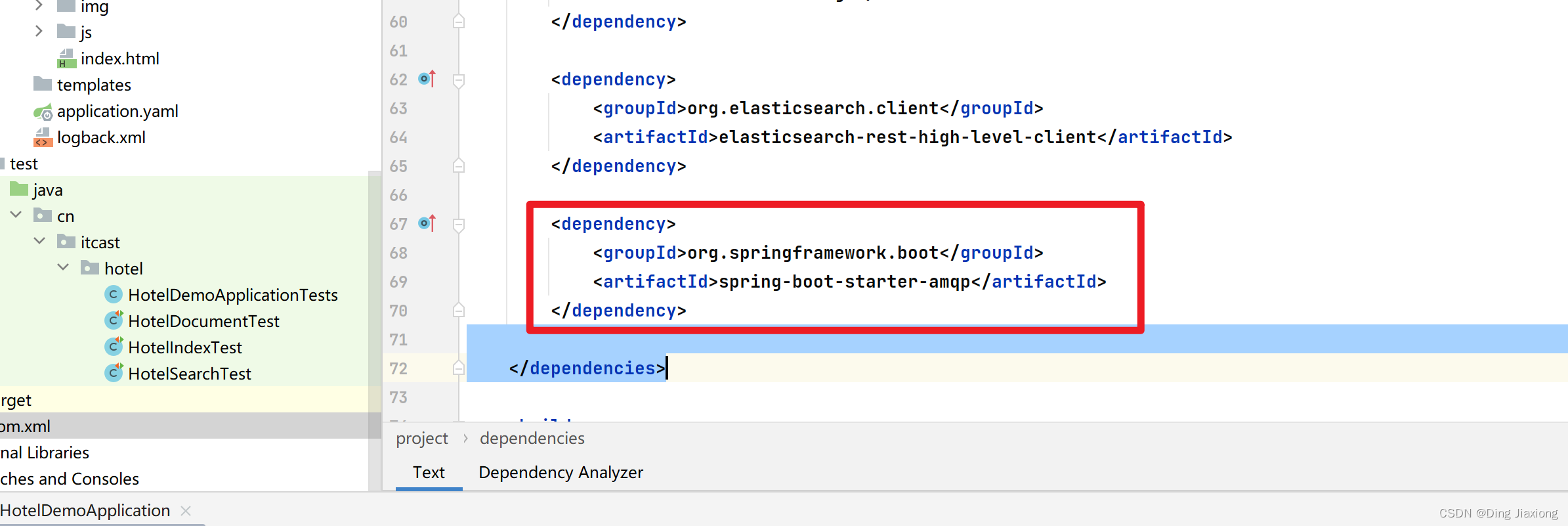This screenshot has width=1568, height=526.
Task: Select the java test folder
Action: tap(48, 190)
